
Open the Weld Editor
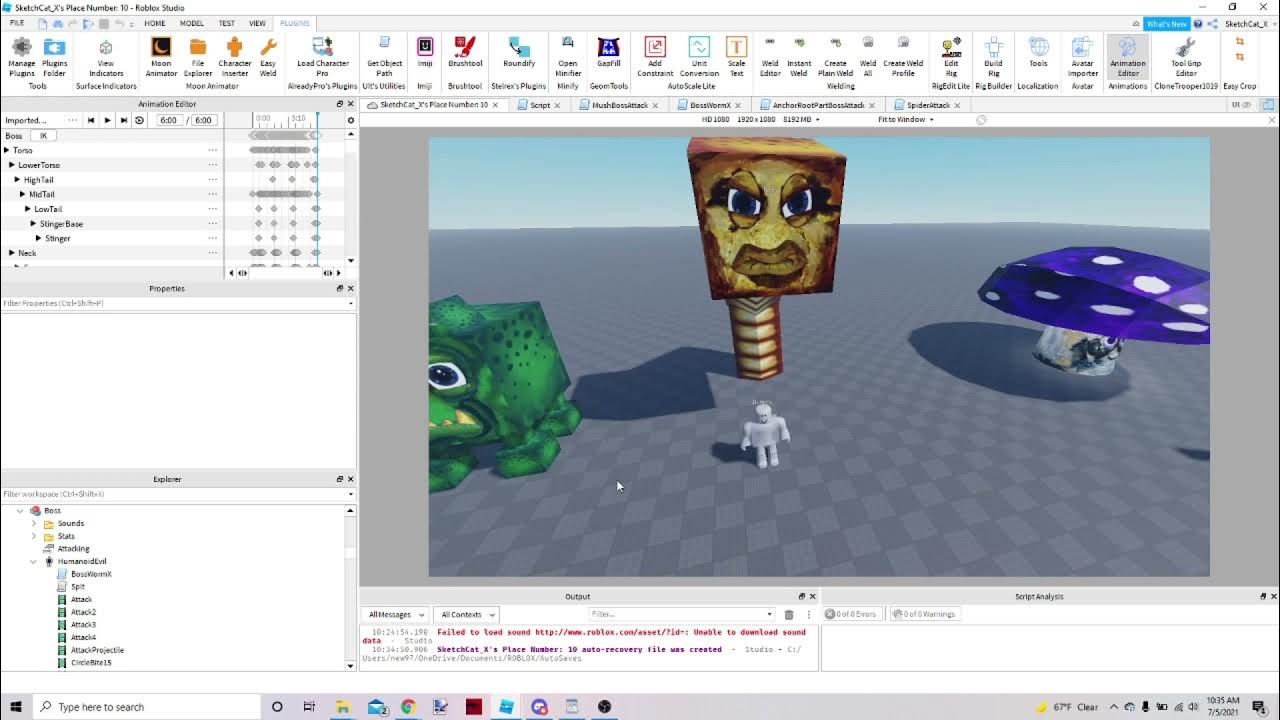[770, 57]
